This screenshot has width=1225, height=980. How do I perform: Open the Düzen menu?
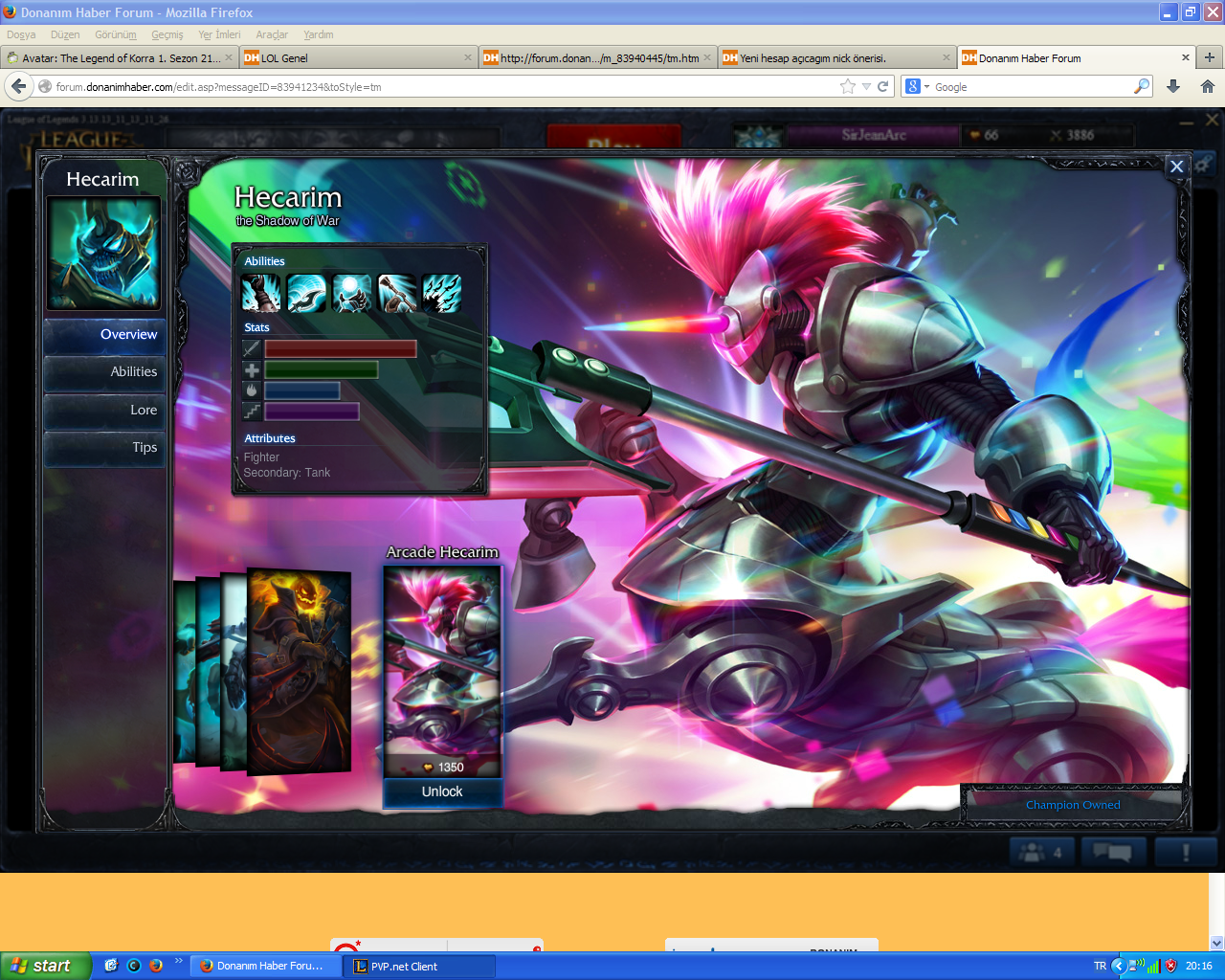tap(65, 34)
